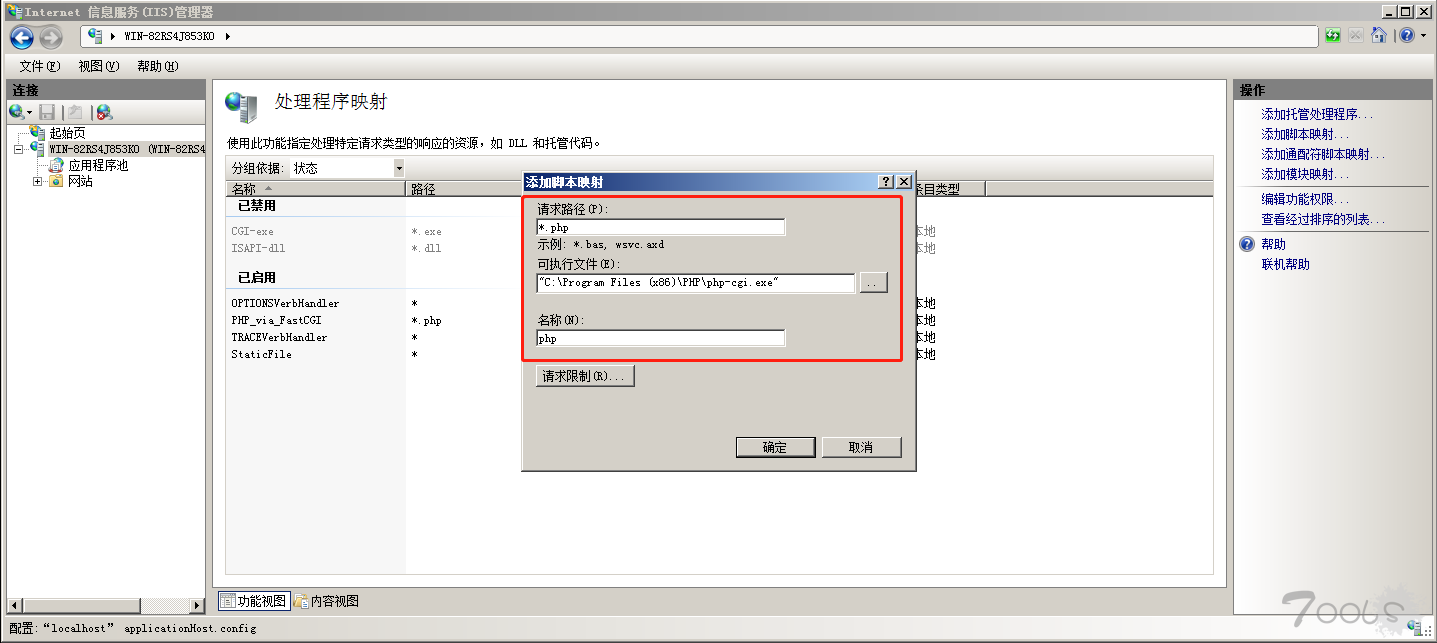Expand the 网站 tree node
Screen dimensions: 1437x643
point(38,181)
